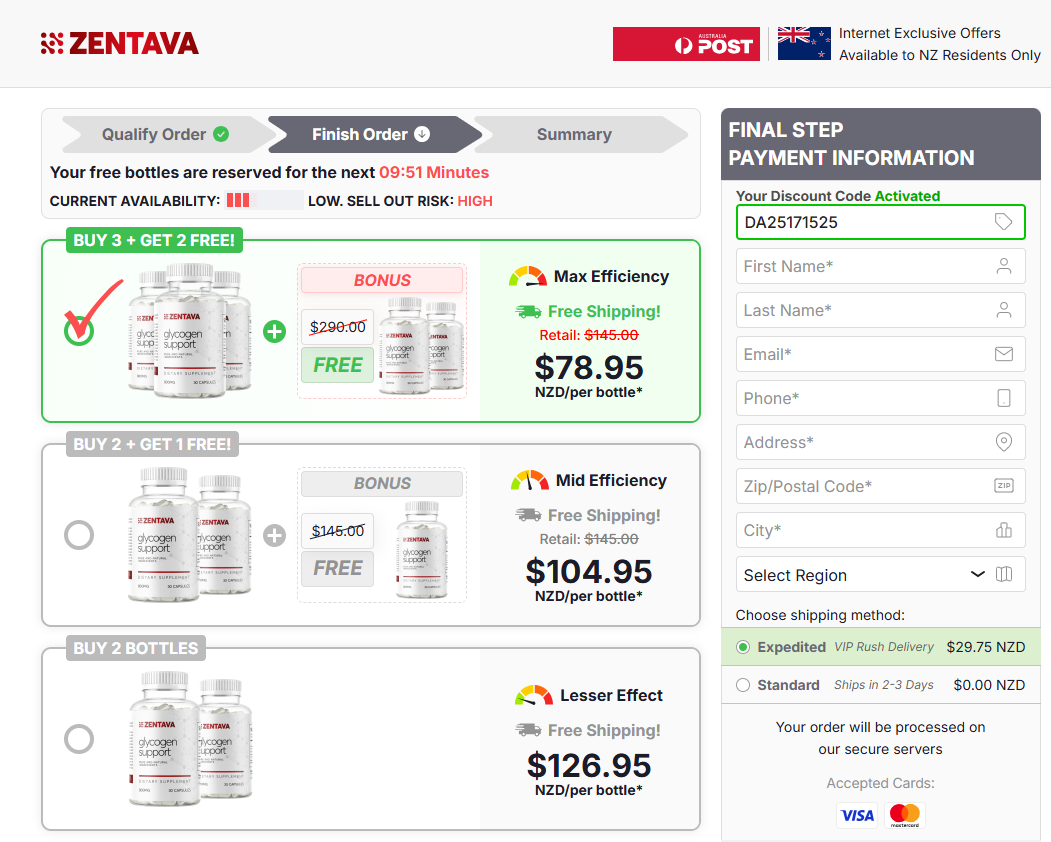Choose Expedited VIP Rush Delivery shipping

pyautogui.click(x=743, y=647)
